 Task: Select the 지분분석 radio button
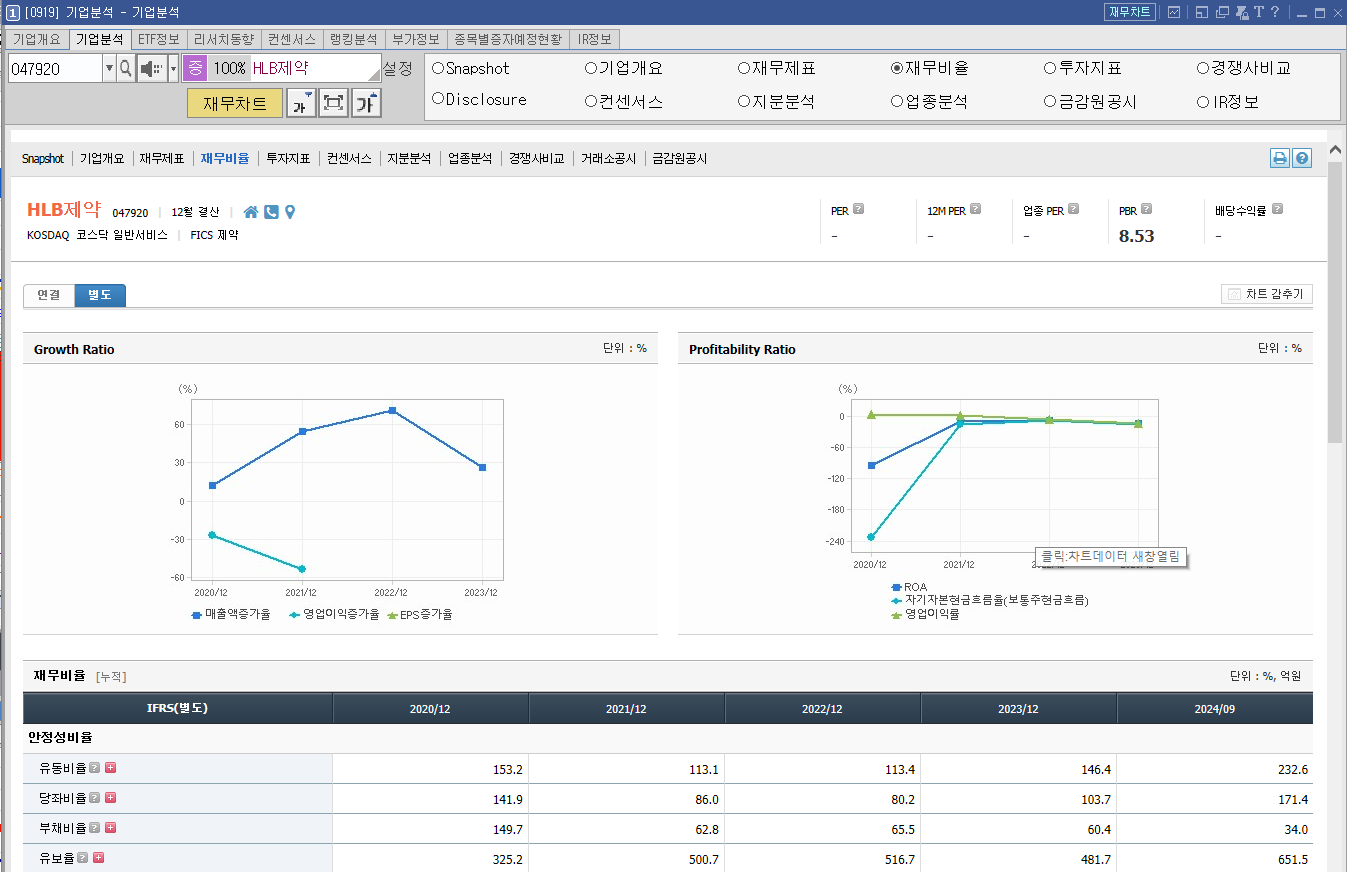pyautogui.click(x=744, y=101)
